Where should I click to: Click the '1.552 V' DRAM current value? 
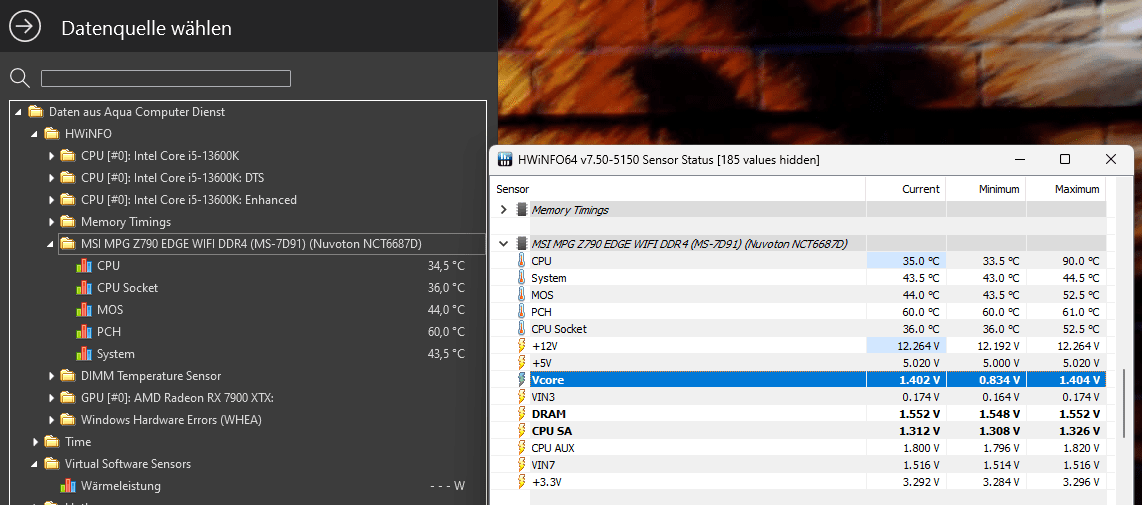point(918,414)
